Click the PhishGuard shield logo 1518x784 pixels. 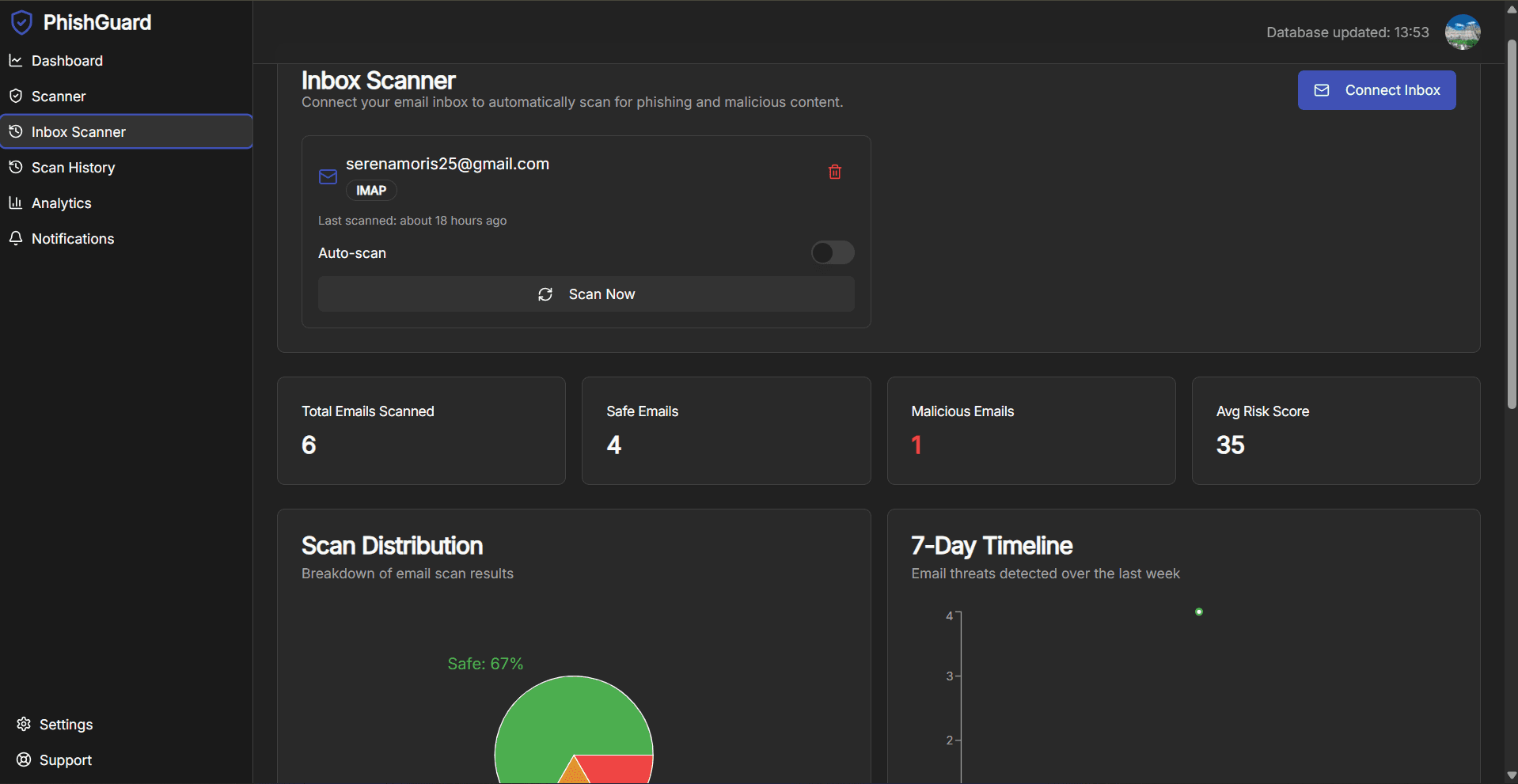[x=21, y=22]
